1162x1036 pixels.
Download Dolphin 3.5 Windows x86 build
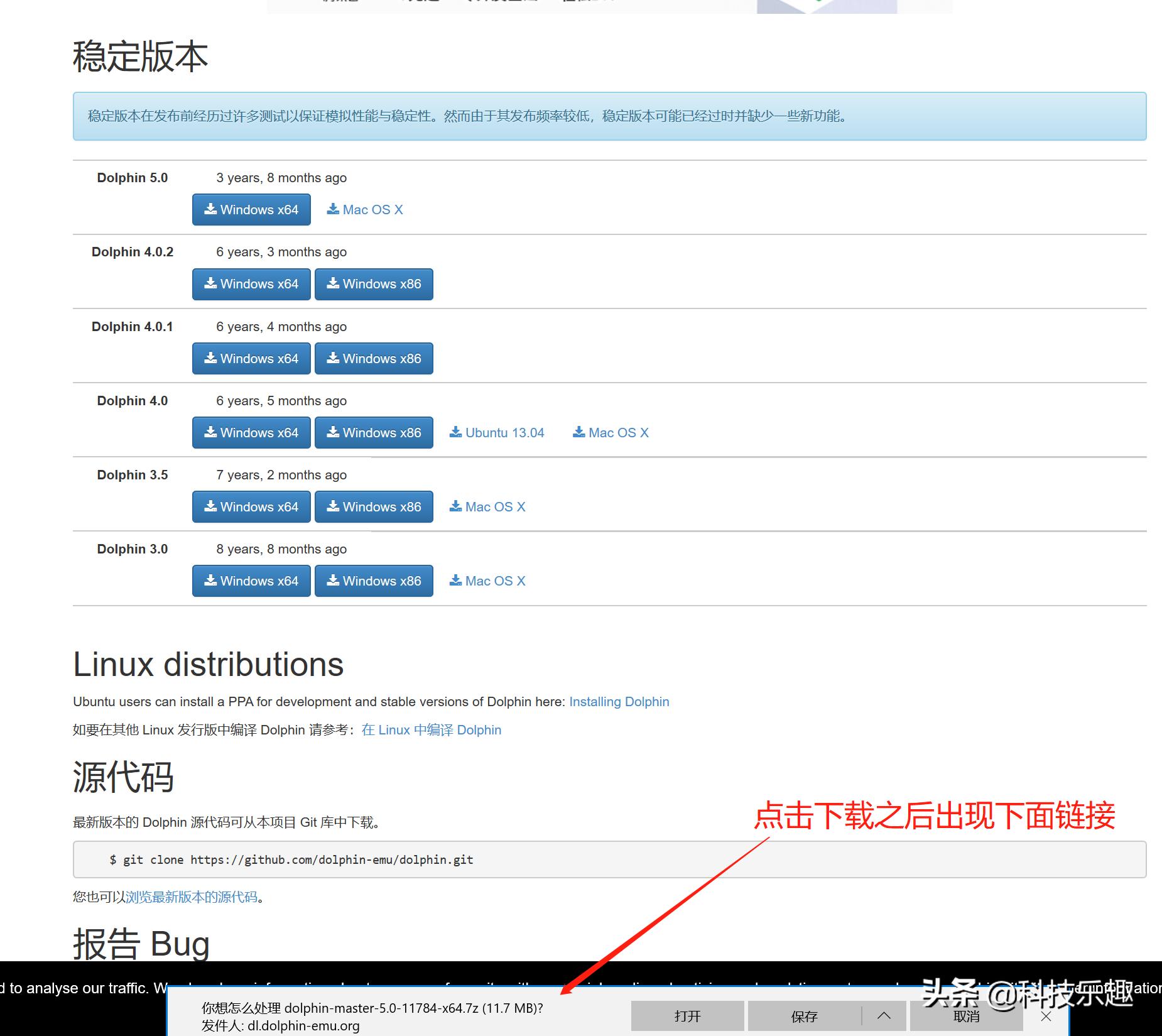[374, 506]
